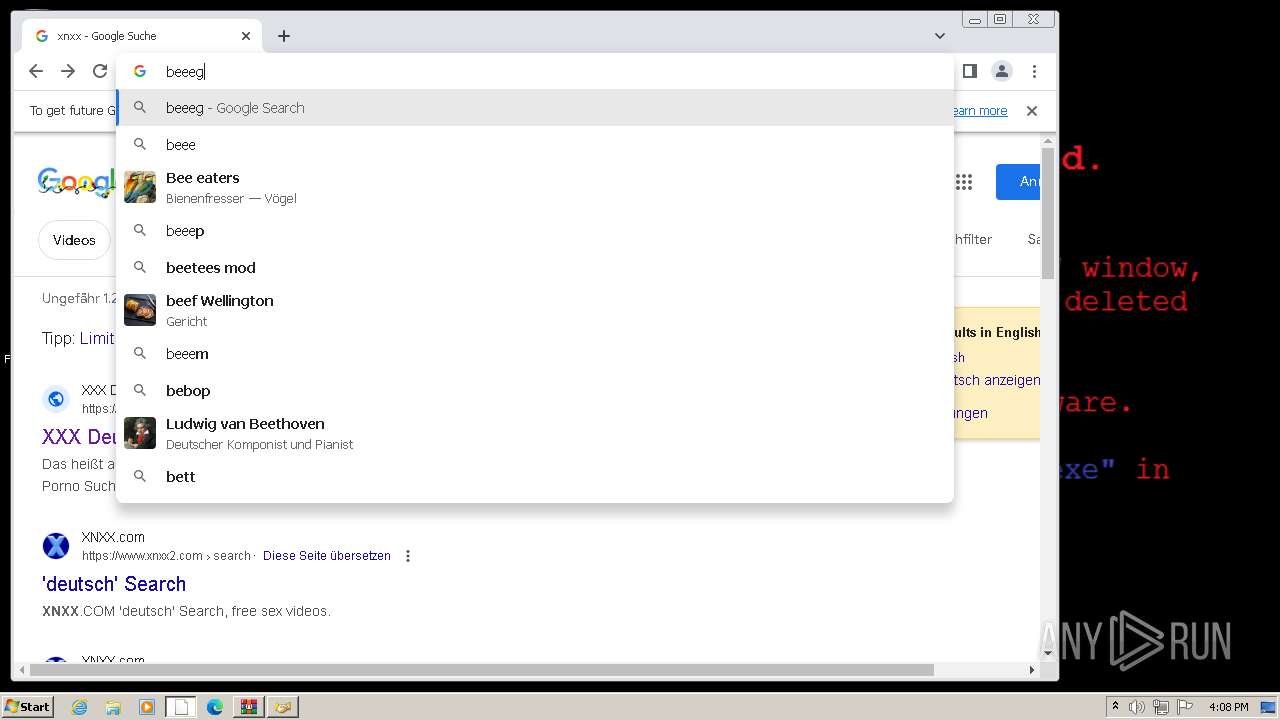Select the 'Videos' filter chip
Viewport: 1280px width, 720px height.
pyautogui.click(x=74, y=240)
